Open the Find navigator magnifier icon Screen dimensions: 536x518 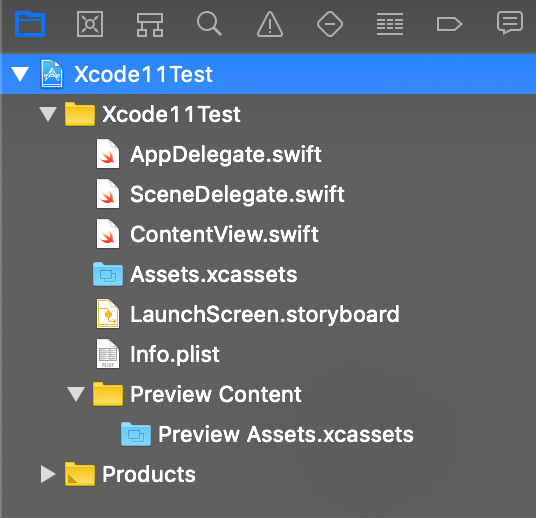point(209,24)
